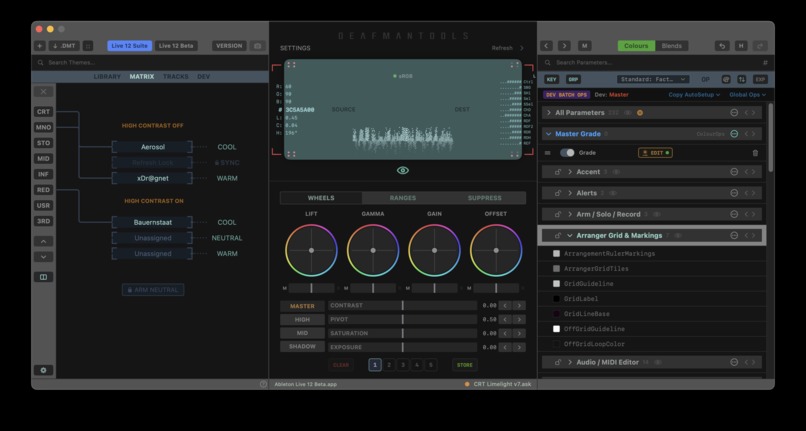Select the Aerosol theme slot

coord(153,147)
